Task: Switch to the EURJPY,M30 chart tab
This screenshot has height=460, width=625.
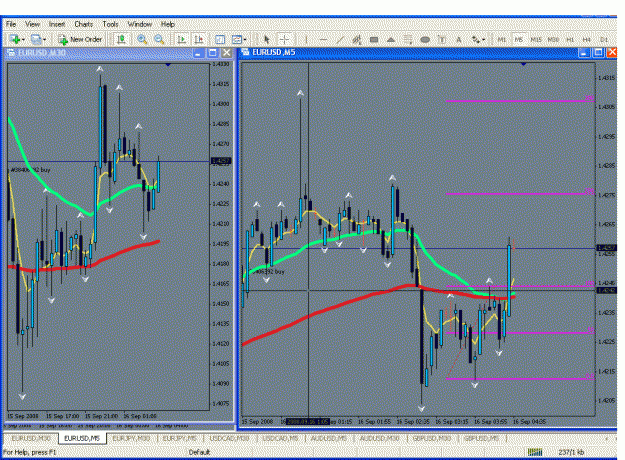Action: (131, 438)
